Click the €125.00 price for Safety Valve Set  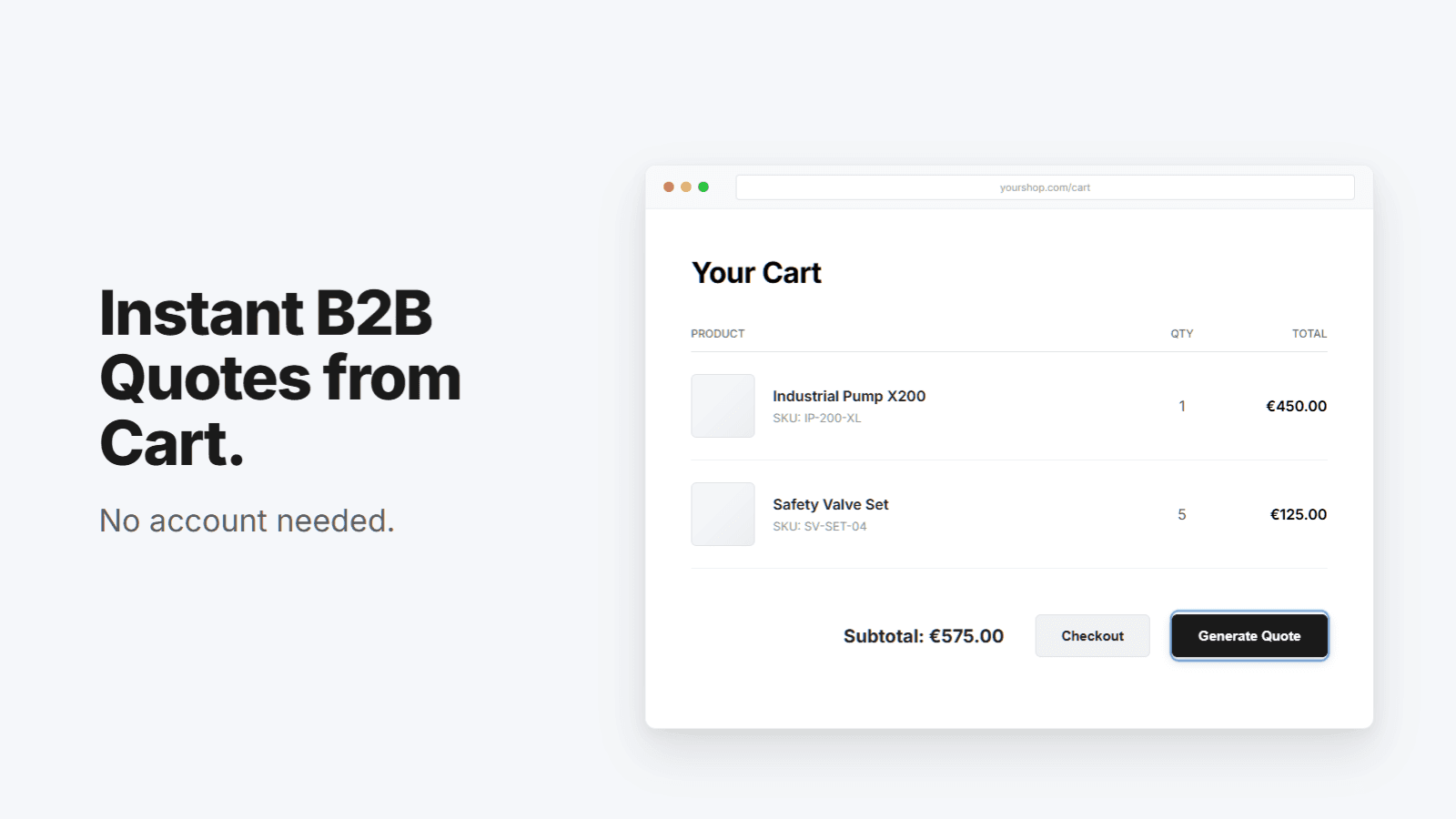(x=1299, y=513)
